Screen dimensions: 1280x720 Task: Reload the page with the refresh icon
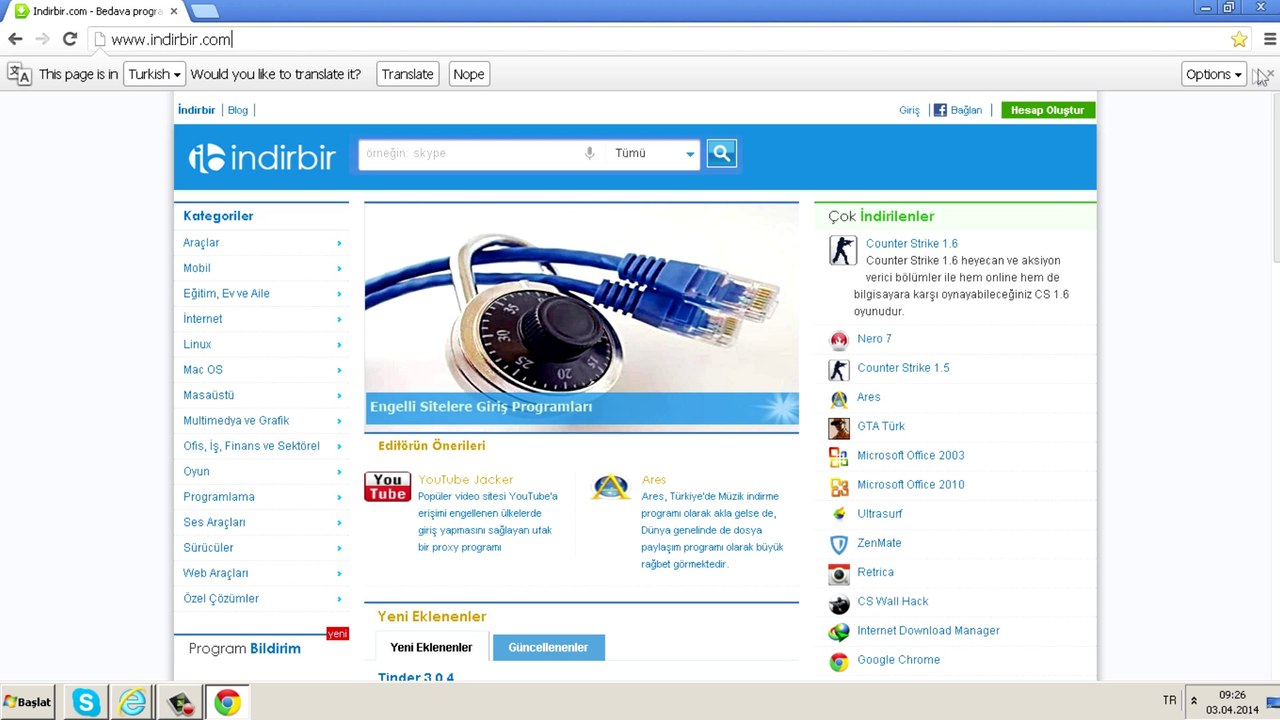pos(69,39)
